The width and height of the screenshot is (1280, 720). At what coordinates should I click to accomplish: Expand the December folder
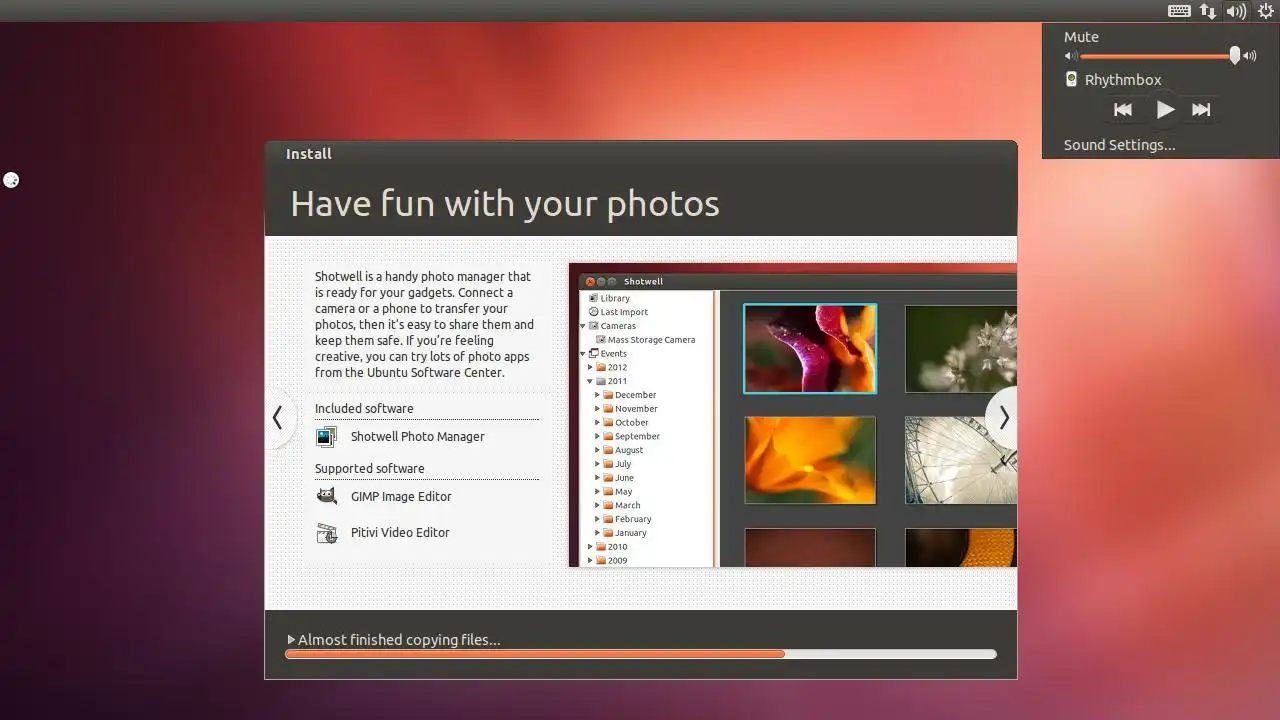tap(597, 395)
